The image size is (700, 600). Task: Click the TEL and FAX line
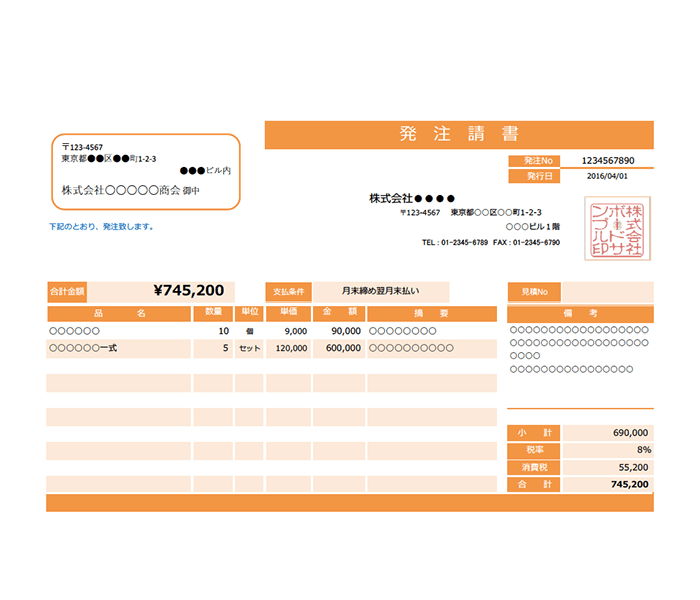[x=491, y=242]
